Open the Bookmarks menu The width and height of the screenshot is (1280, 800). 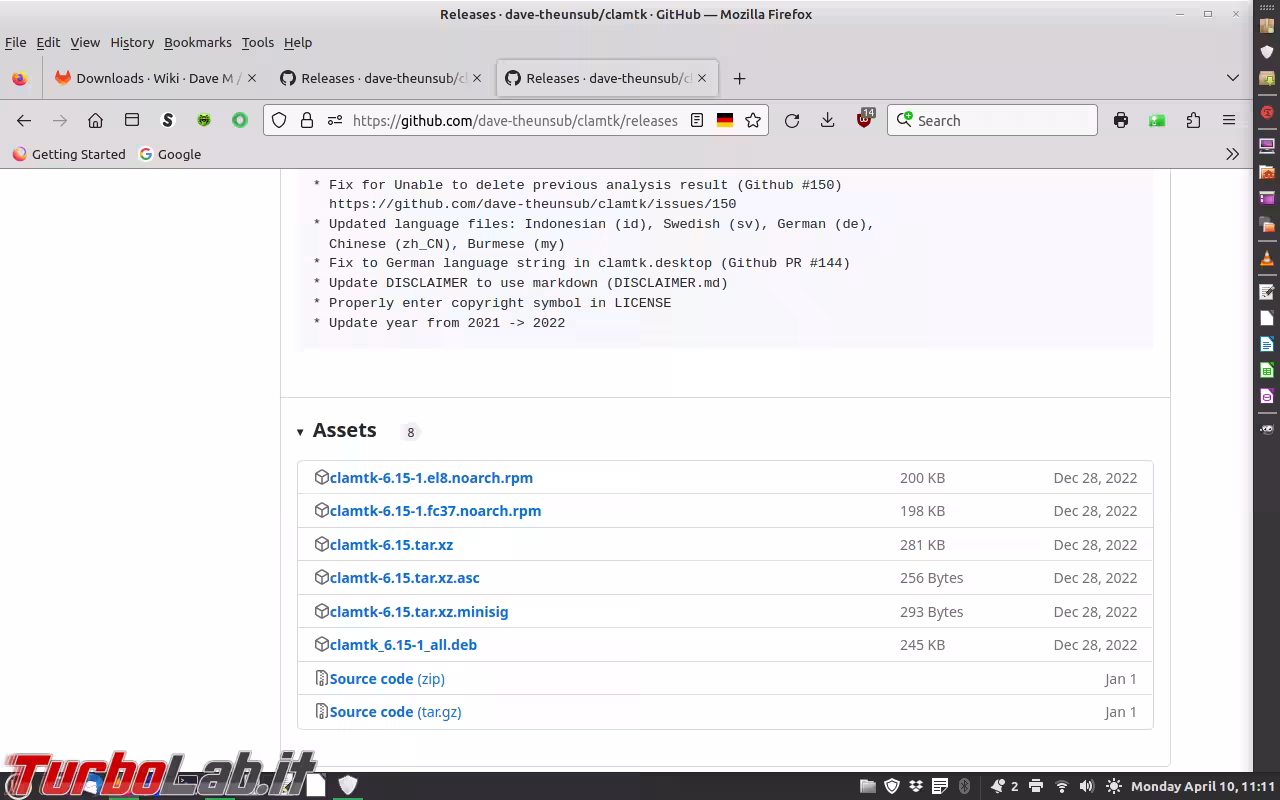pos(197,42)
